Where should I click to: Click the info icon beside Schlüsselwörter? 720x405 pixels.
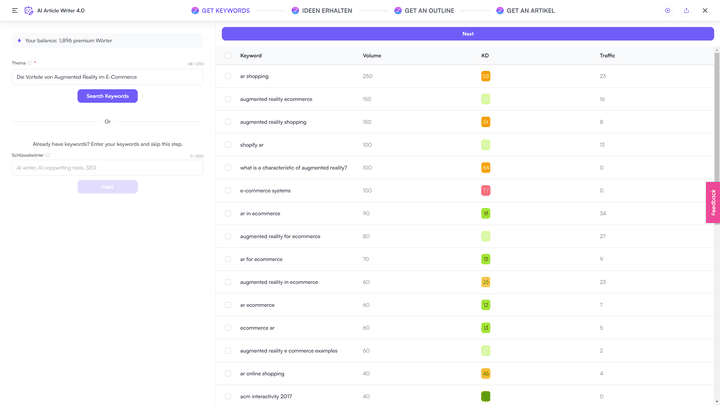[x=48, y=155]
